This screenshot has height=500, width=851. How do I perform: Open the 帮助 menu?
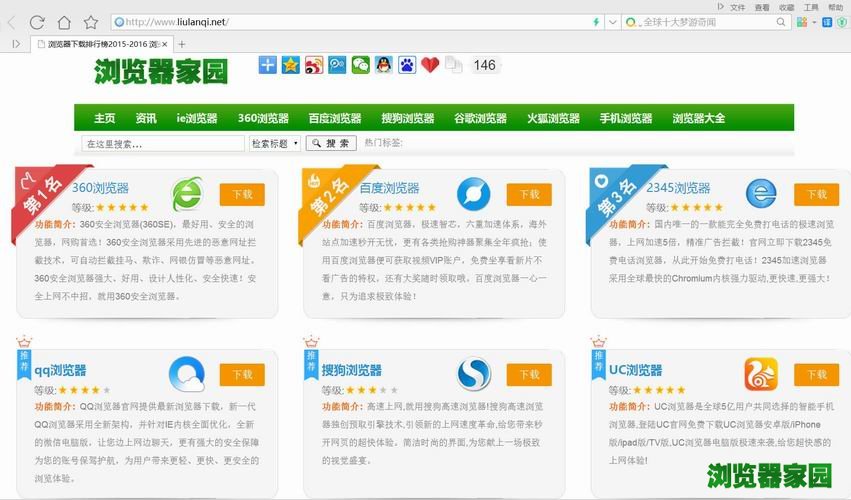tap(835, 7)
